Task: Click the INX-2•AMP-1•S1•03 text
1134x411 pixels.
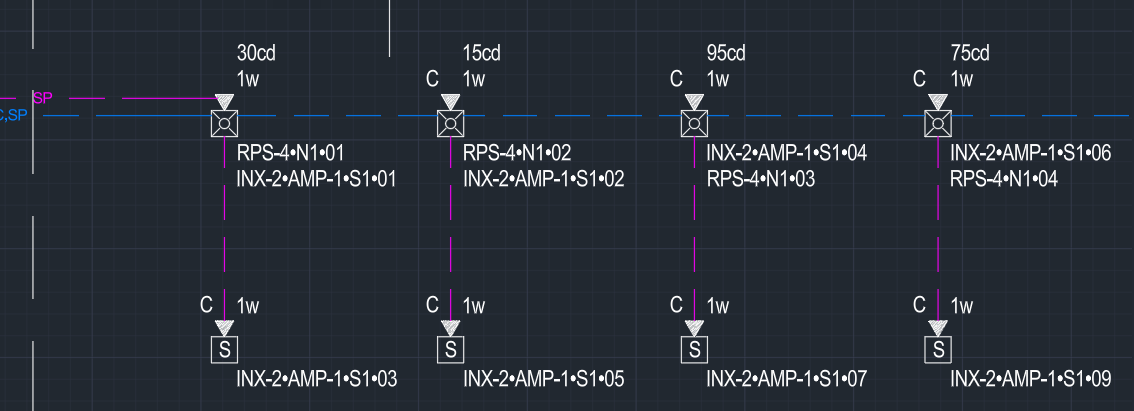Action: [x=317, y=378]
